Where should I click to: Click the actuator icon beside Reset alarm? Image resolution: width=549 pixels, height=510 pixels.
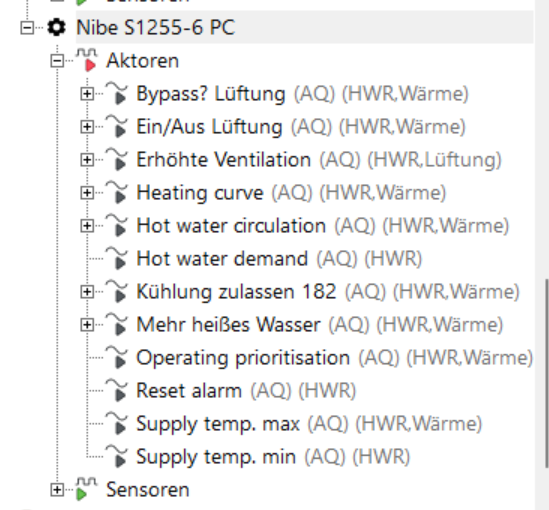tap(117, 390)
